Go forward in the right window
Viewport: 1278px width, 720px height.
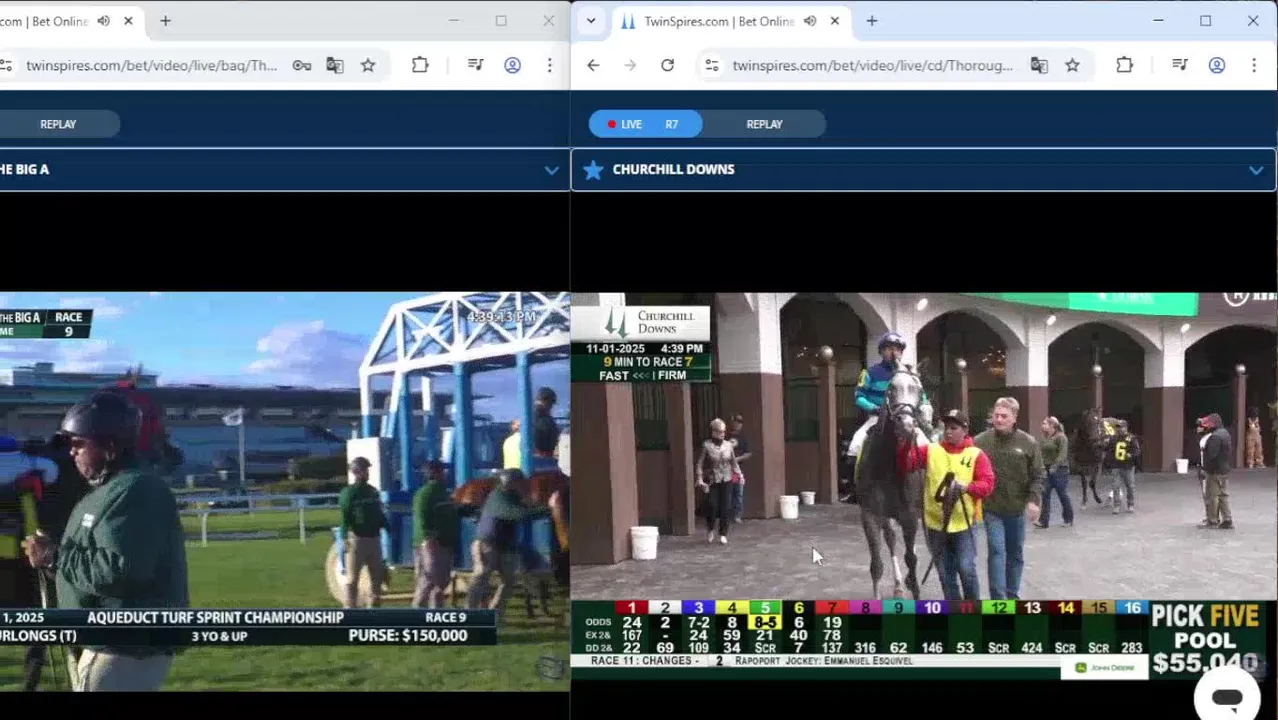coord(630,65)
